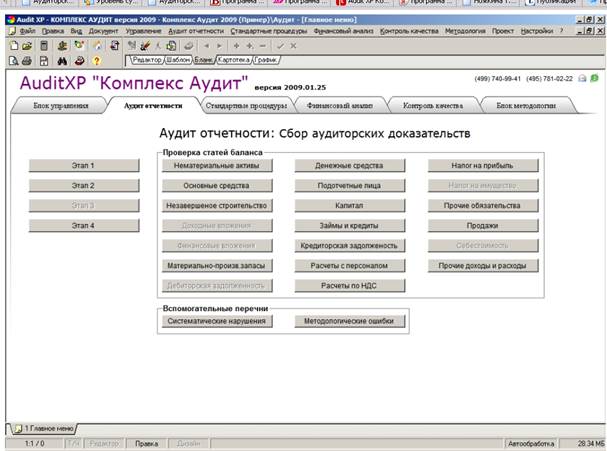
Task: Click the open folder toolbar icon
Action: [27, 45]
